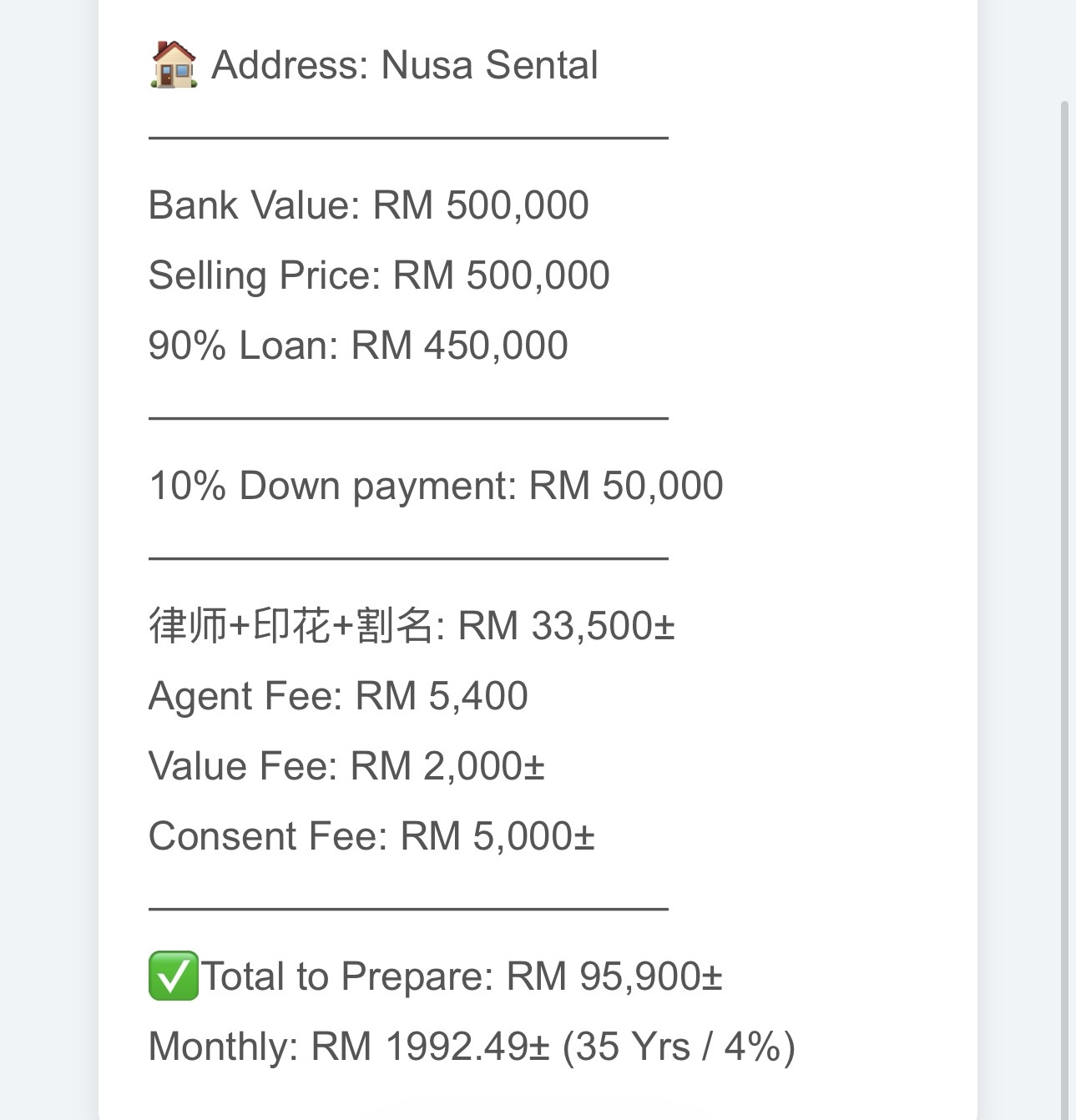Screen dimensions: 1076x1120
Task: Click the divider line below 90% Loan
Action: (x=408, y=417)
